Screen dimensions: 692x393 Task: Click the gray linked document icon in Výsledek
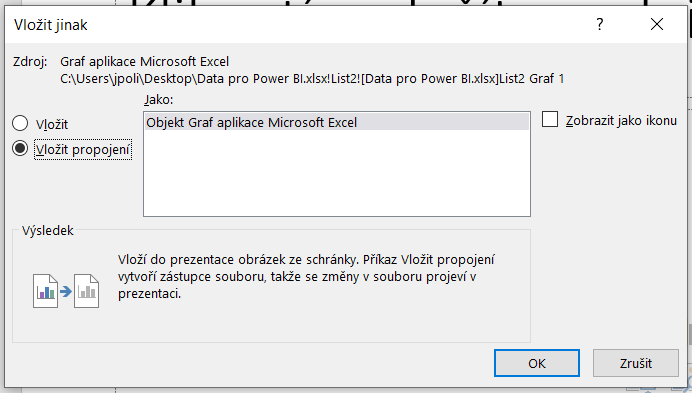tap(86, 291)
